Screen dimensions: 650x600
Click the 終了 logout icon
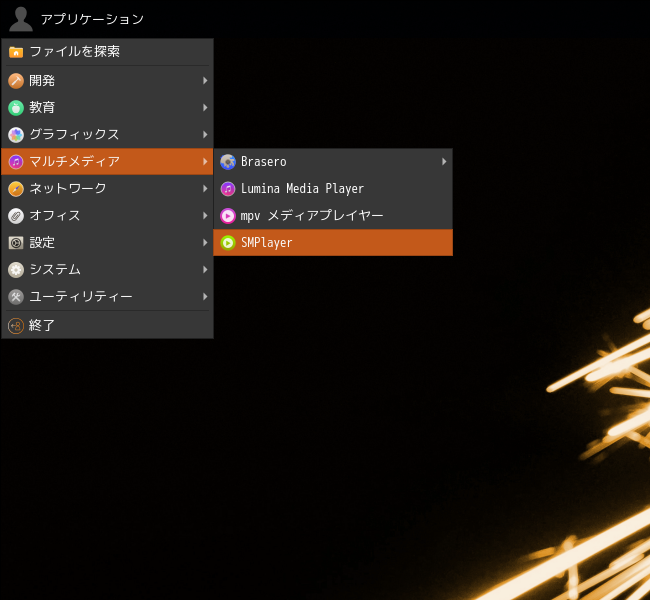point(16,326)
